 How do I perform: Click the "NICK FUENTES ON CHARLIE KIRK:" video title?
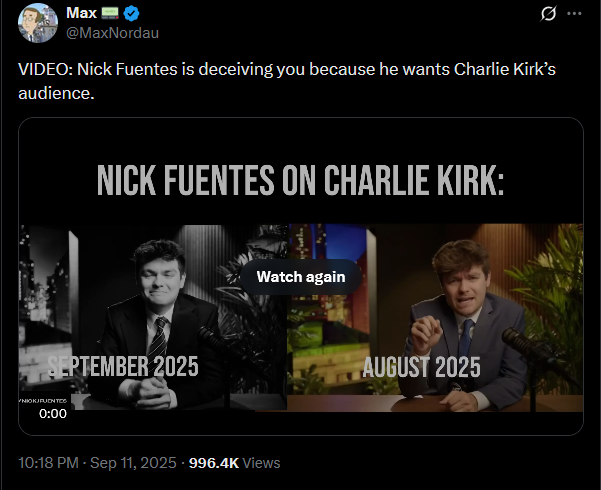click(x=300, y=181)
